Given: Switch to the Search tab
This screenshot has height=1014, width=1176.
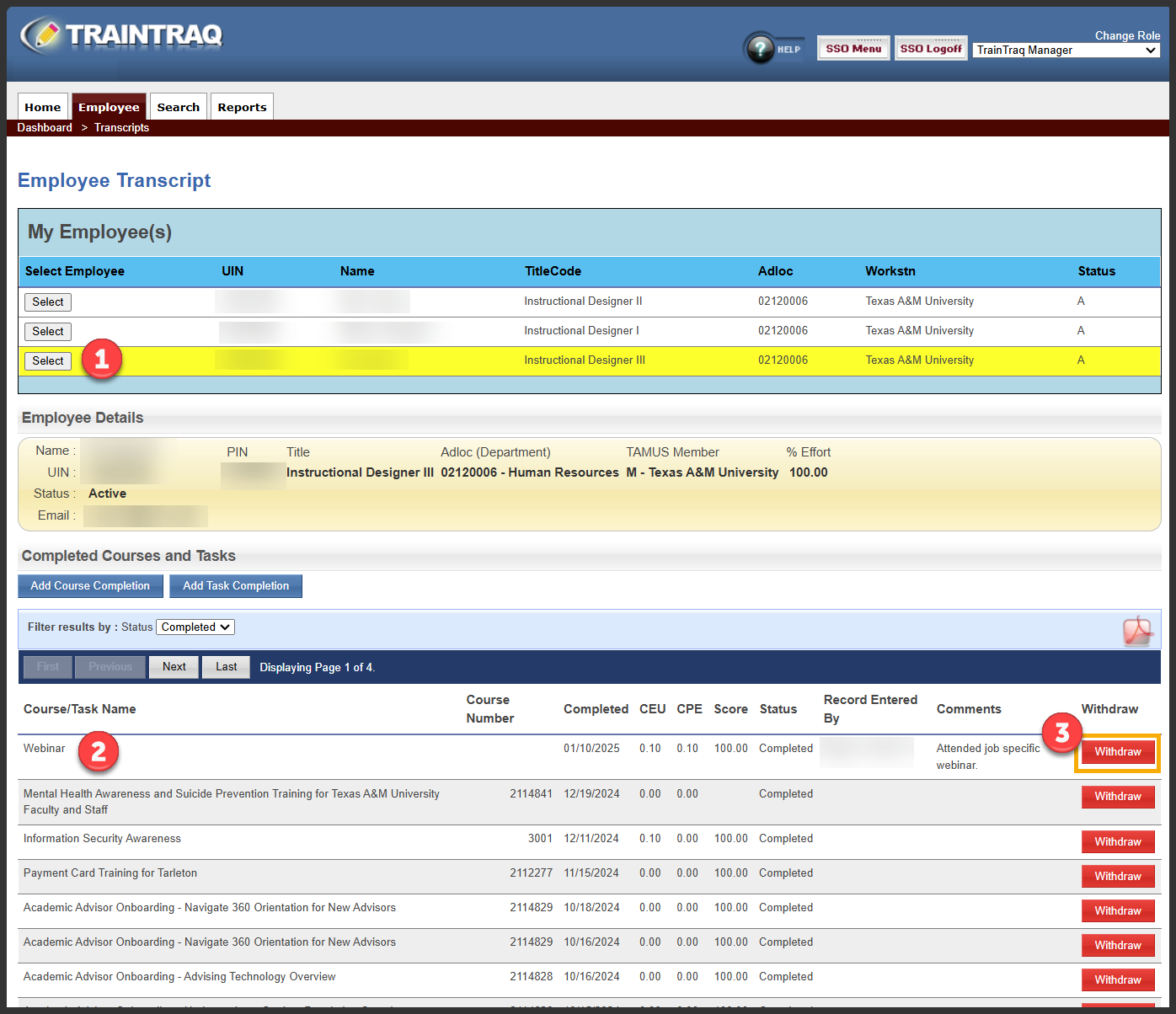Looking at the screenshot, I should coord(178,106).
